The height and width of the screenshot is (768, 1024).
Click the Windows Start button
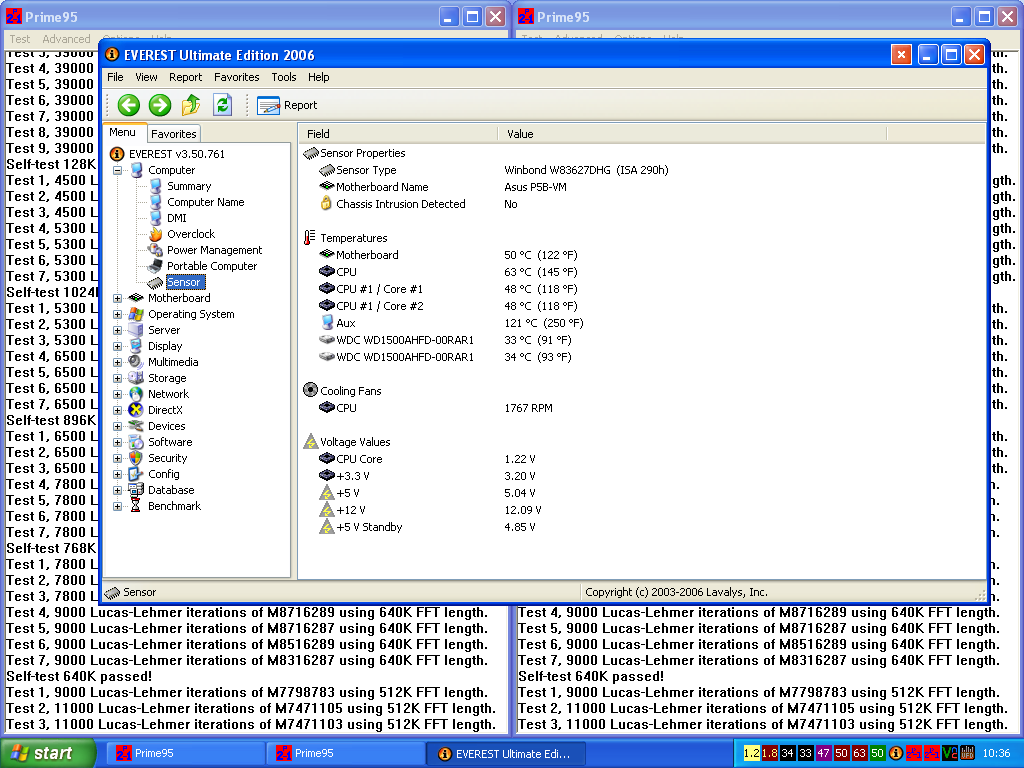point(47,754)
